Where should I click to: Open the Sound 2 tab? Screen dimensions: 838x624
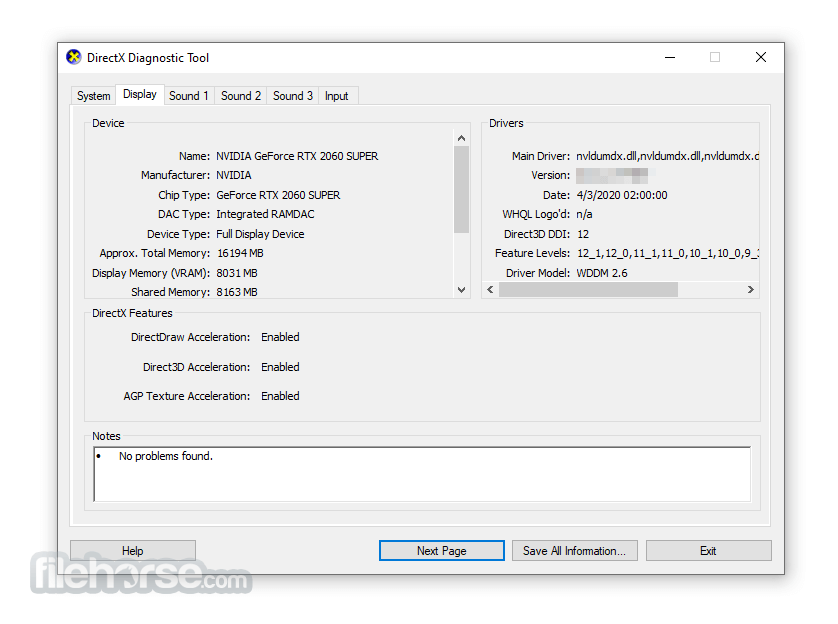(x=241, y=96)
